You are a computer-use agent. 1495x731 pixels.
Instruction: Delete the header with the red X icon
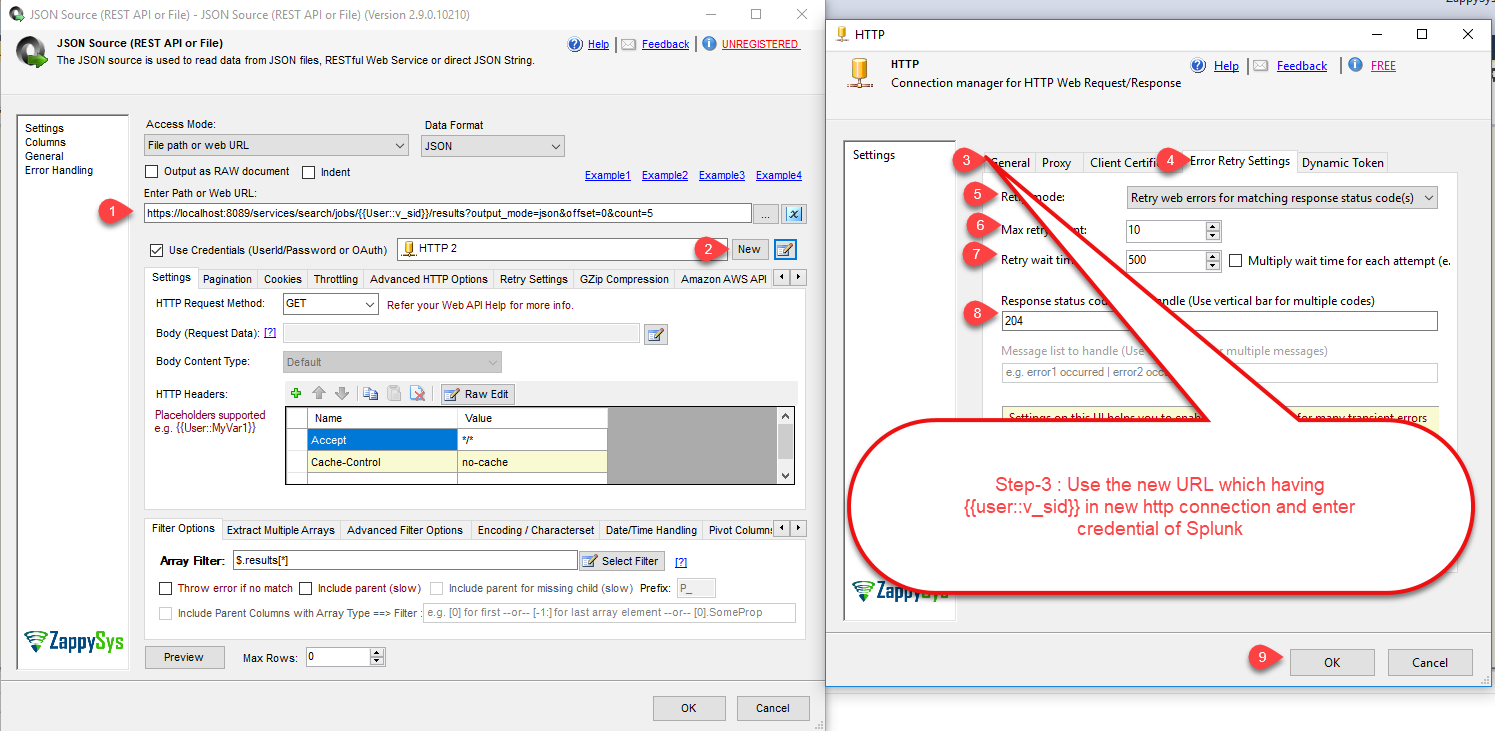click(418, 394)
